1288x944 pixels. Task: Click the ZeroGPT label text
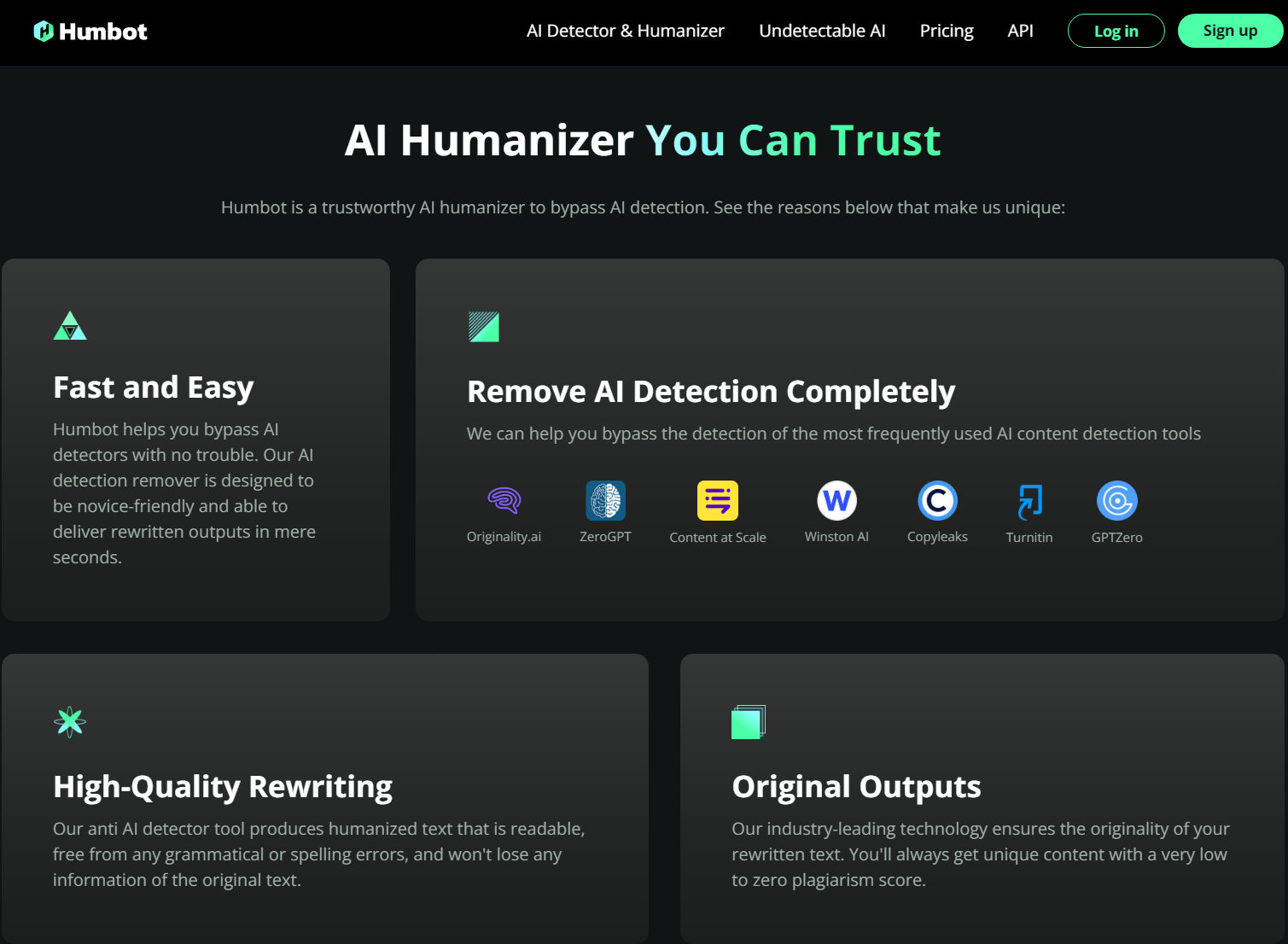tap(605, 537)
